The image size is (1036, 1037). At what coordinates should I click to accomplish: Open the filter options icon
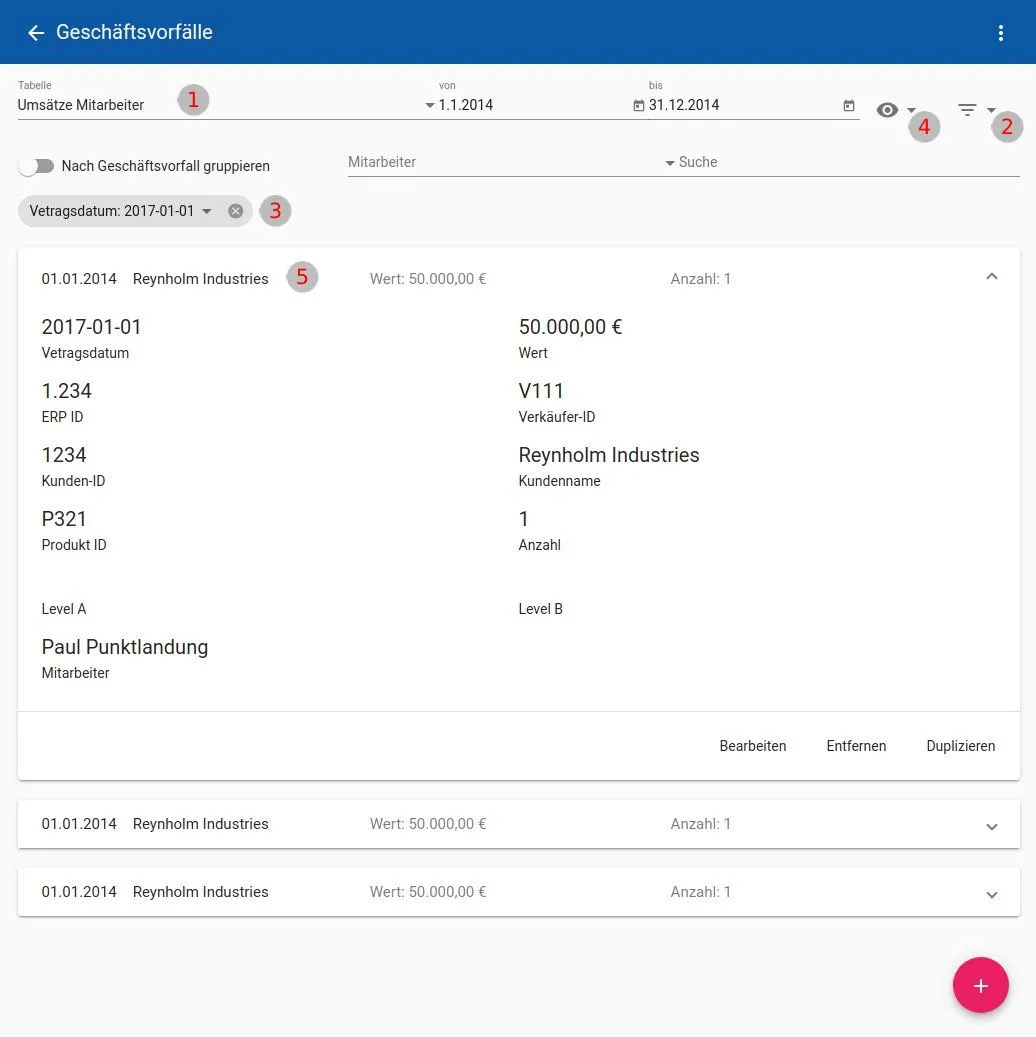(x=966, y=110)
